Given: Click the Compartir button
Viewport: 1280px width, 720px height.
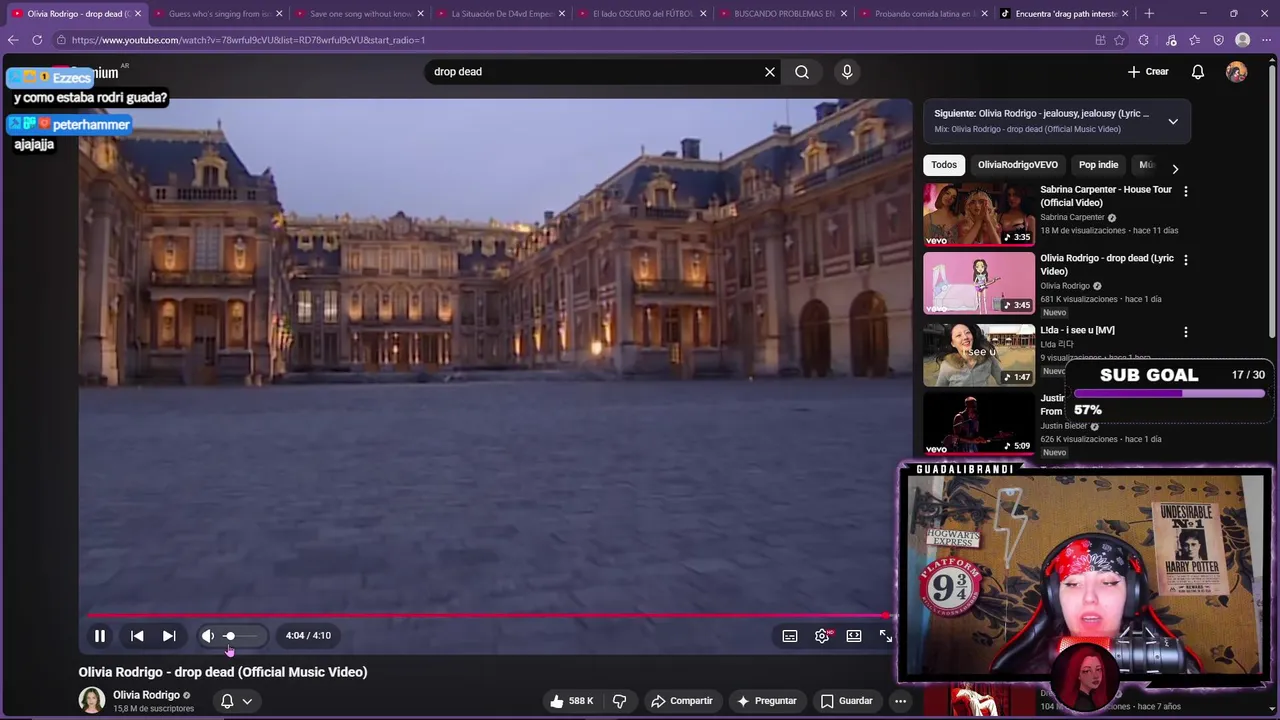Looking at the screenshot, I should [682, 701].
